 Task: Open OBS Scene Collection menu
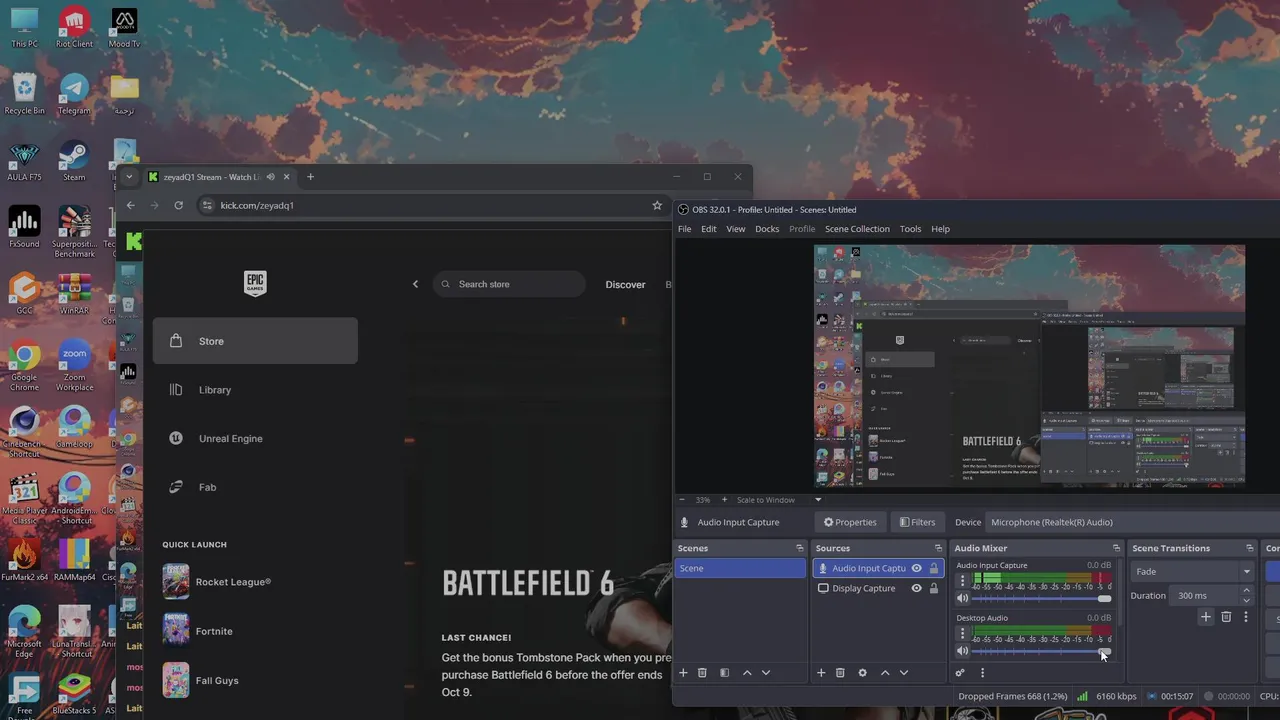point(857,229)
